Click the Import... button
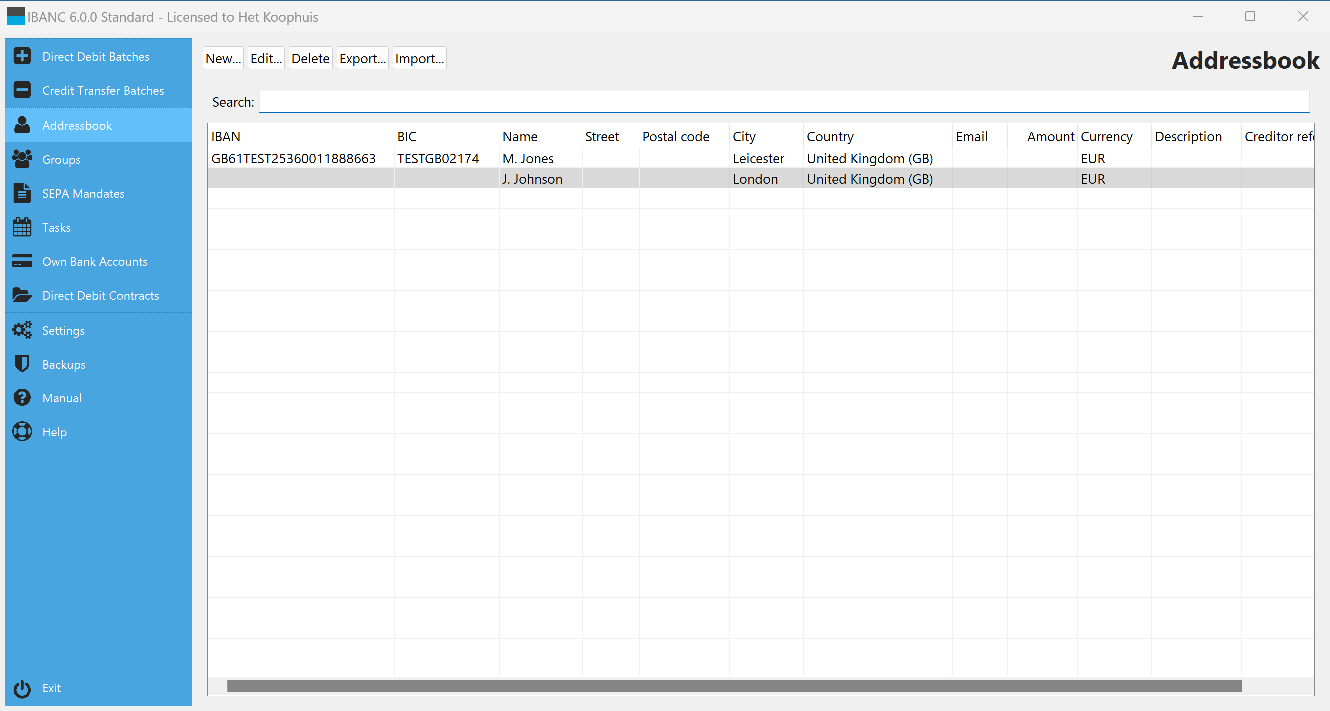Image resolution: width=1330 pixels, height=711 pixels. tap(419, 59)
